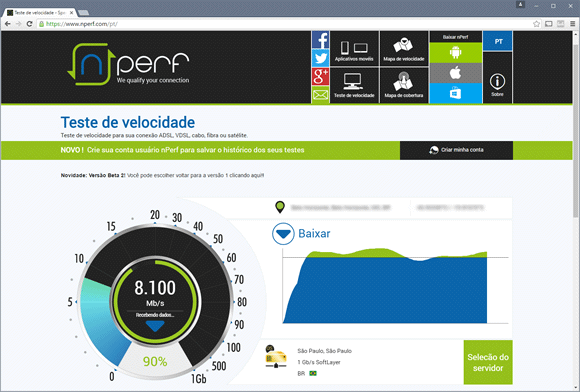This screenshot has width=580, height=392.
Task: Click the nPerf logo
Action: (x=128, y=64)
